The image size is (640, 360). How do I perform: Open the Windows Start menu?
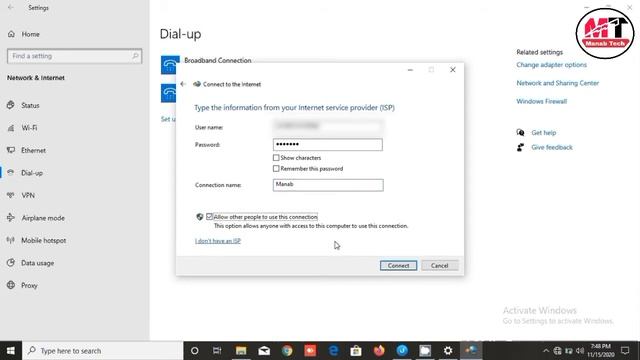(x=11, y=351)
